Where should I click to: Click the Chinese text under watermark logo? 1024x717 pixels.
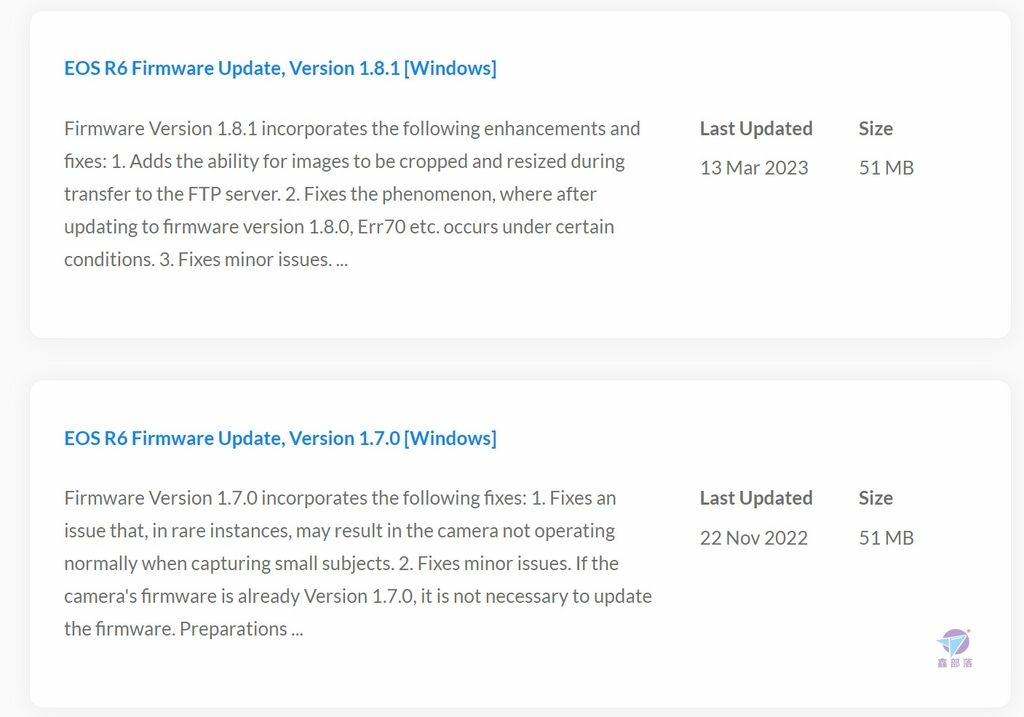(955, 663)
